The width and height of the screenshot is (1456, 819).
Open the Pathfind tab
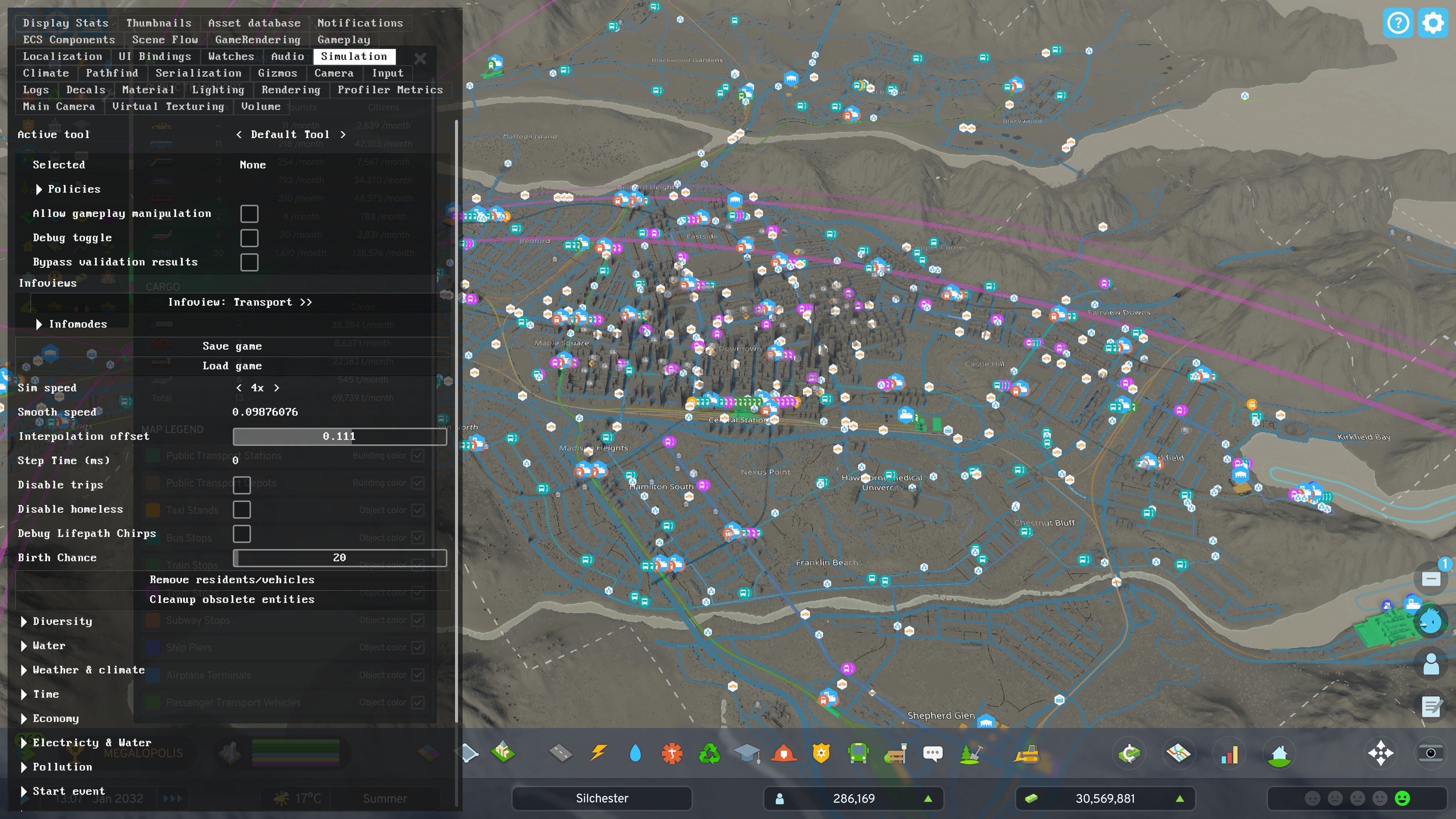click(x=111, y=73)
